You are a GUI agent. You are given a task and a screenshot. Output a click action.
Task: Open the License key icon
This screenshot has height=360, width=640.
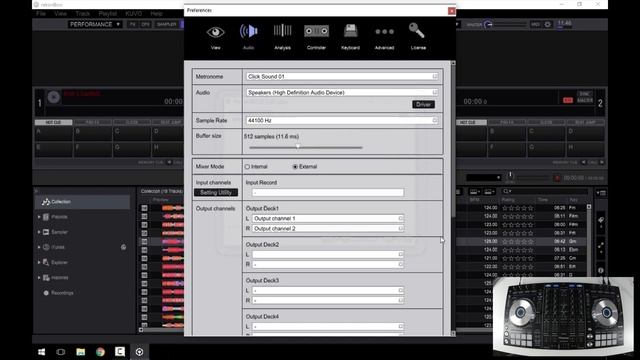pos(417,31)
